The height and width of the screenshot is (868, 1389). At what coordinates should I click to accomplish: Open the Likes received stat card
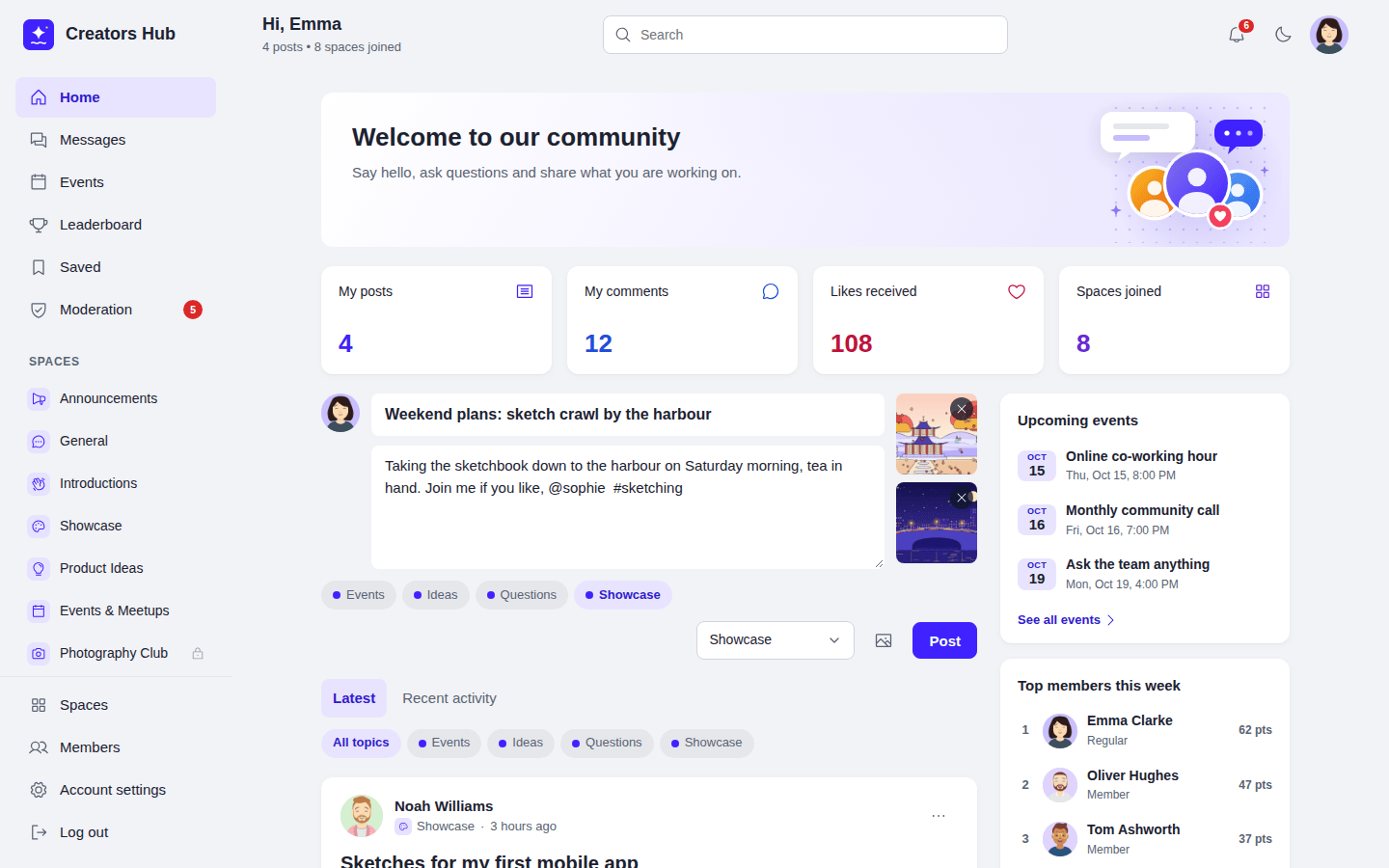pyautogui.click(x=928, y=320)
